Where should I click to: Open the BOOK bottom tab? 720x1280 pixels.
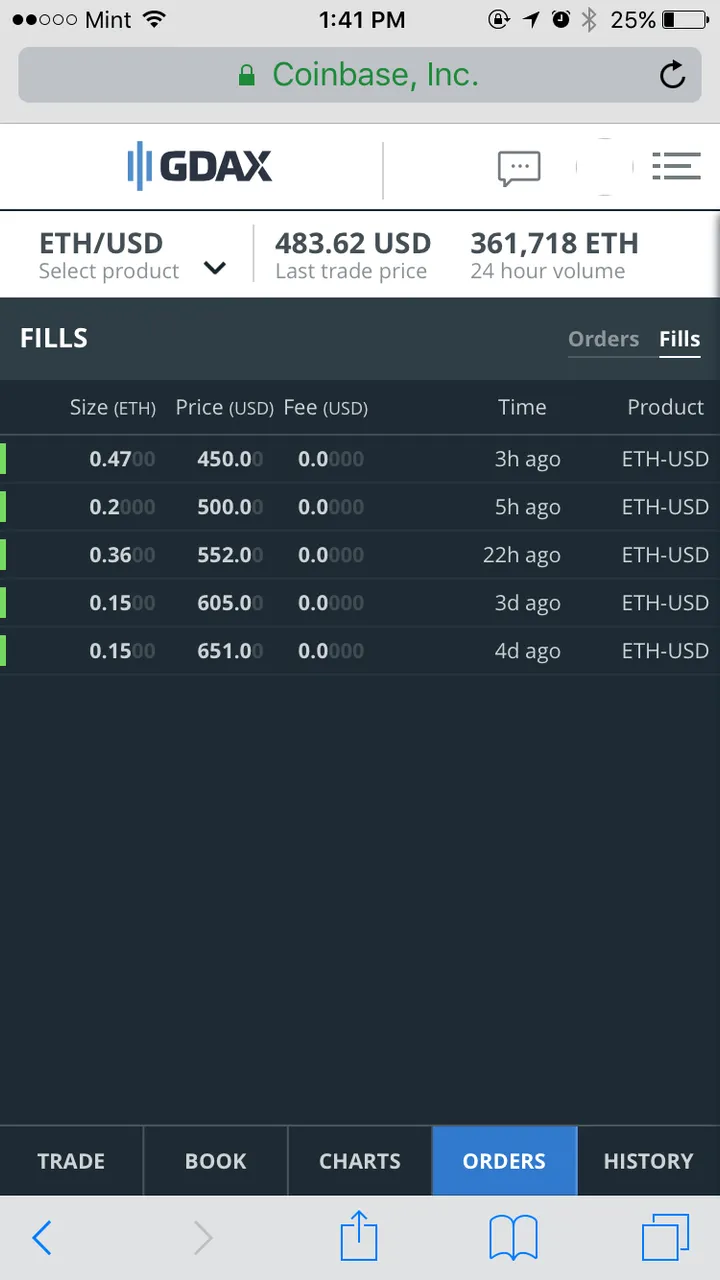tap(215, 1161)
